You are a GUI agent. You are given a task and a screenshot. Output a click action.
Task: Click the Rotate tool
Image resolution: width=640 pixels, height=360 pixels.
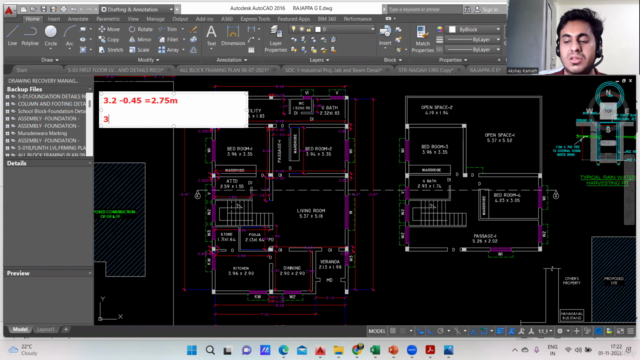point(141,29)
